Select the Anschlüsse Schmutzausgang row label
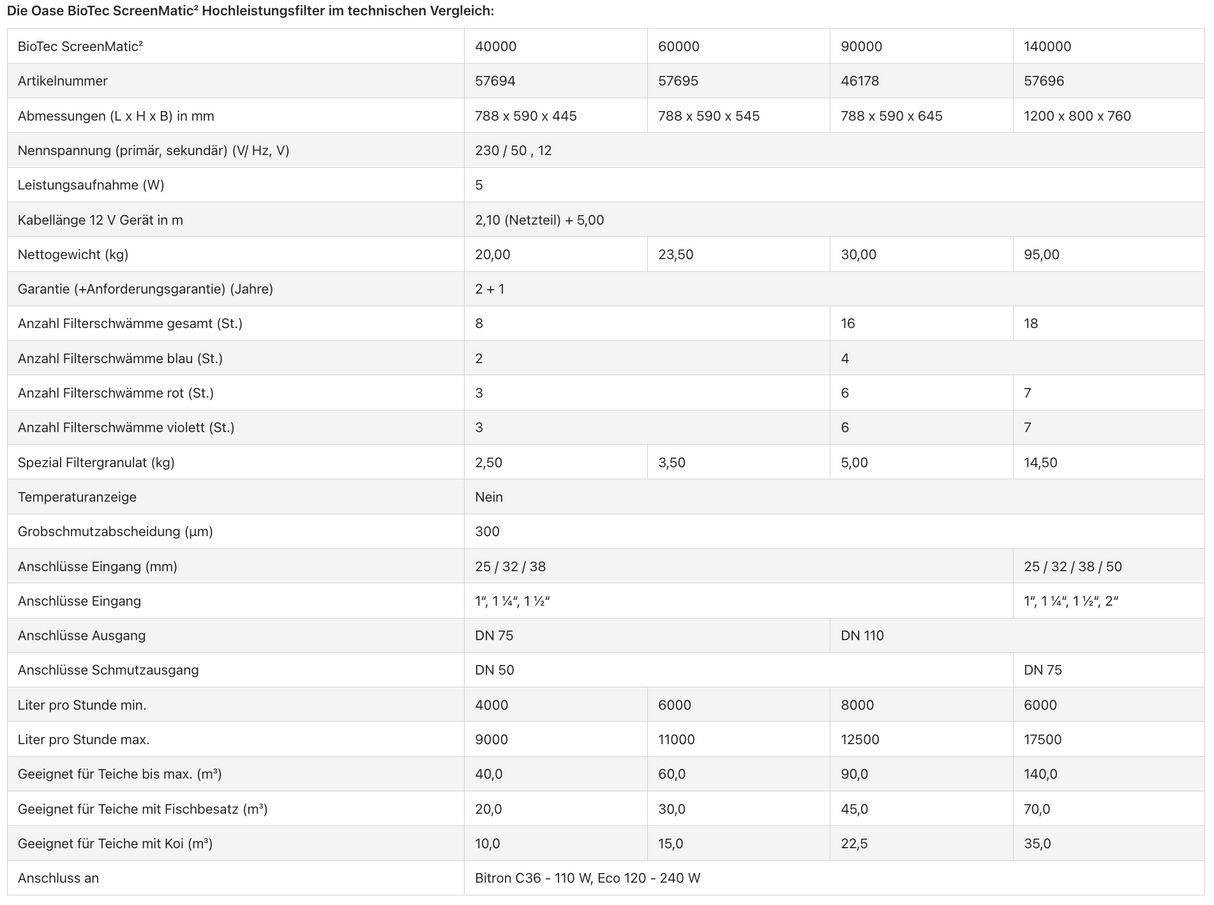 [108, 670]
